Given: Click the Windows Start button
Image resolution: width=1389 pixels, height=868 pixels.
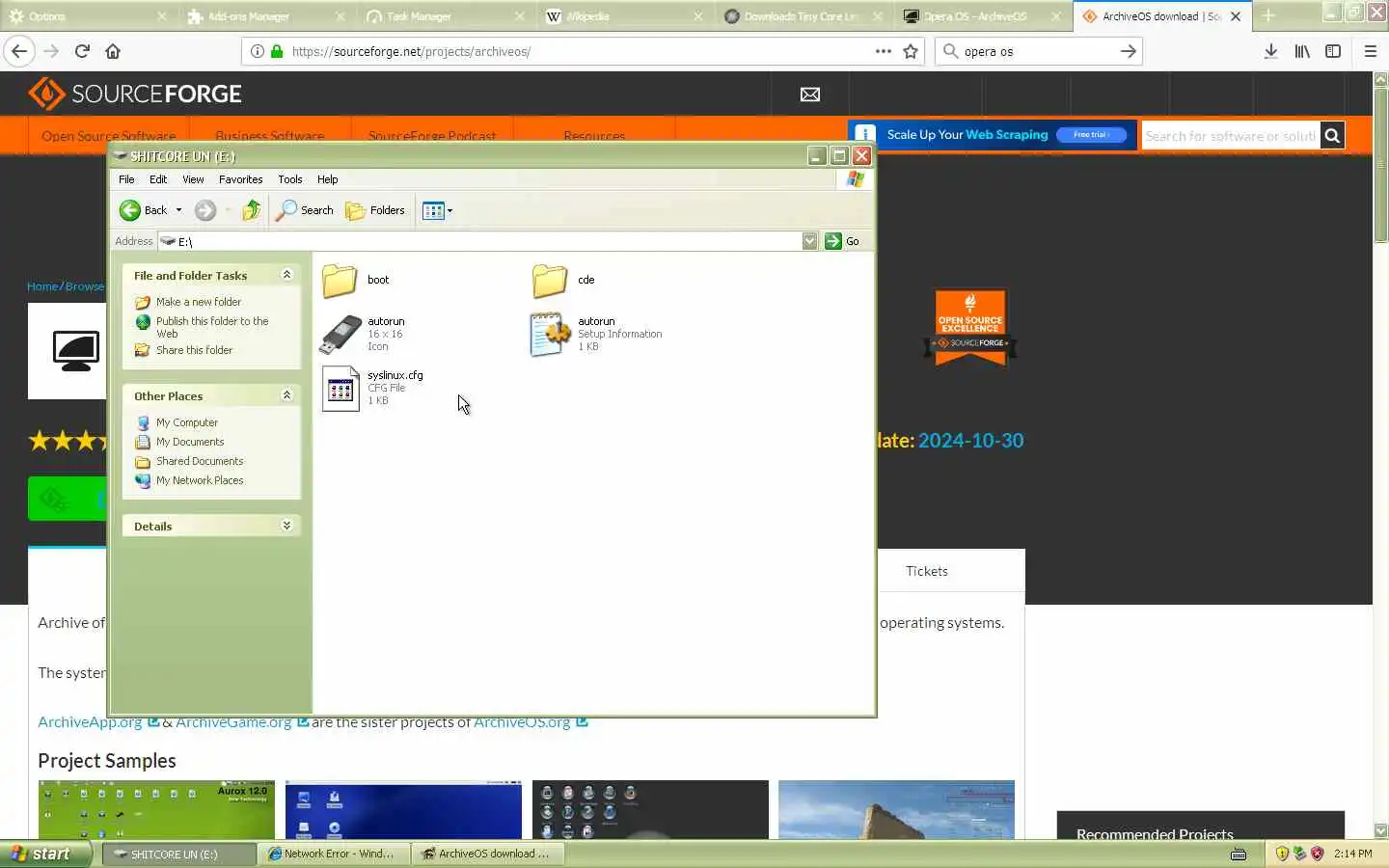Looking at the screenshot, I should tap(46, 854).
